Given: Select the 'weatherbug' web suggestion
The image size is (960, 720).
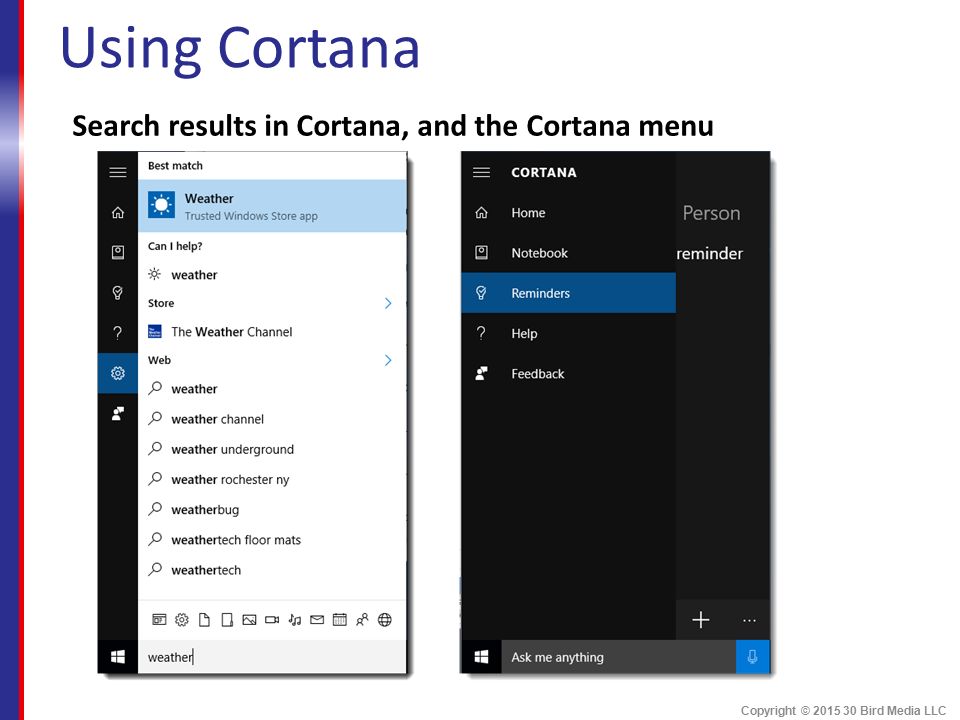Looking at the screenshot, I should tap(272, 509).
